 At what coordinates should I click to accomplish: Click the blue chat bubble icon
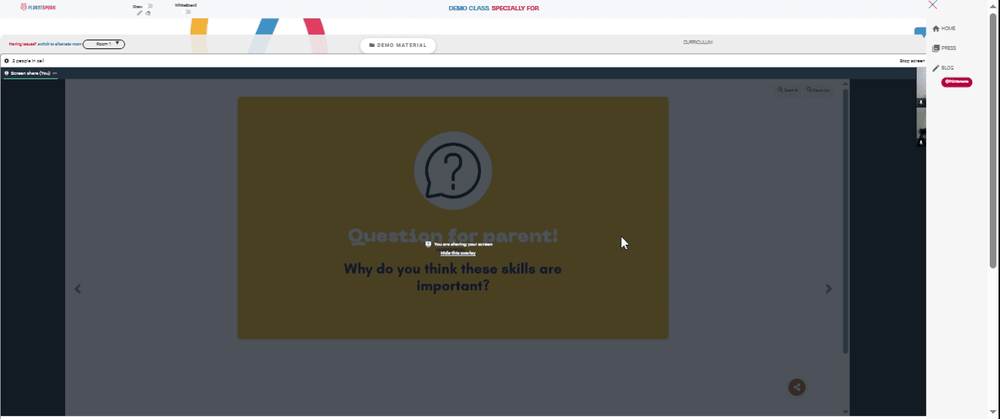point(920,31)
